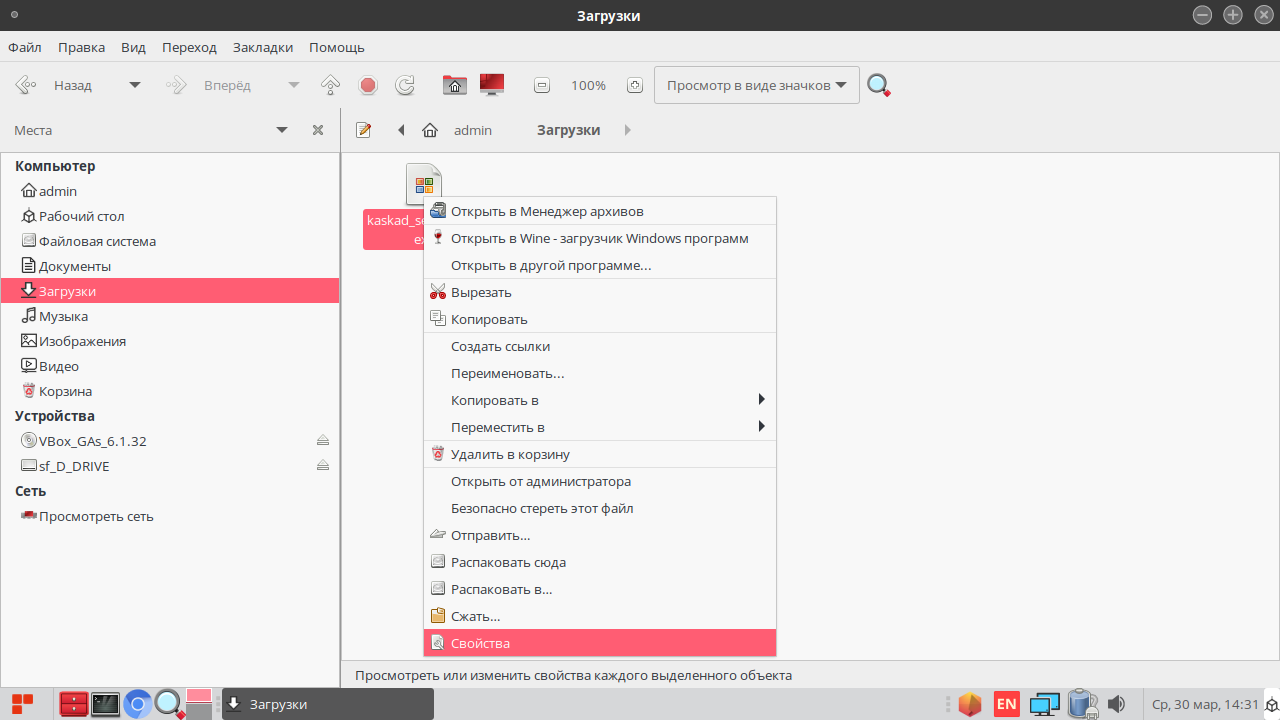The image size is (1280, 720).
Task: Click the Computer toolbar icon
Action: 491,86
